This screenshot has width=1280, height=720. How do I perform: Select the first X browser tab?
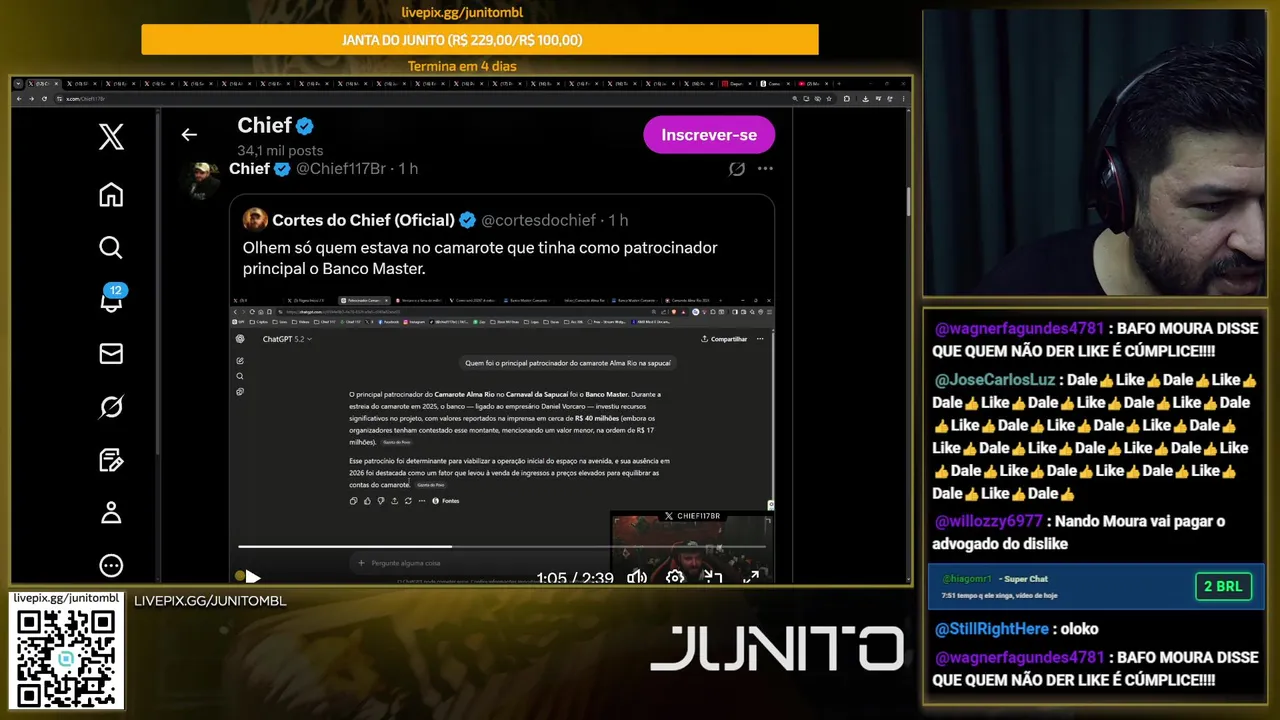coord(44,84)
